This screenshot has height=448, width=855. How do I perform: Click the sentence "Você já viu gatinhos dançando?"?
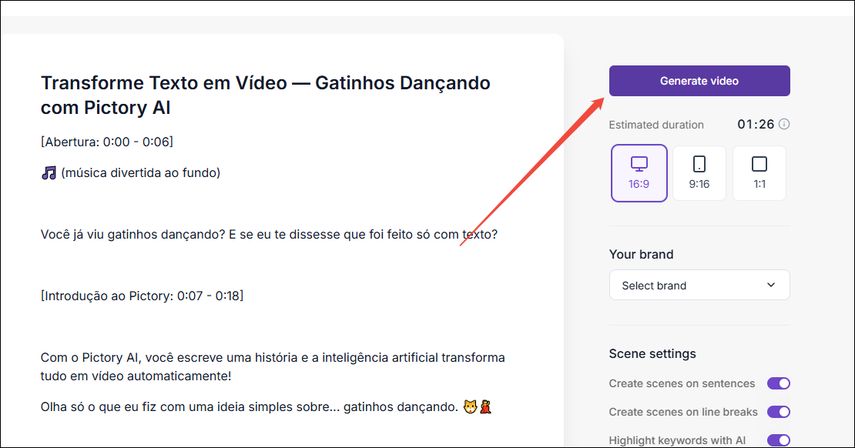(133, 234)
